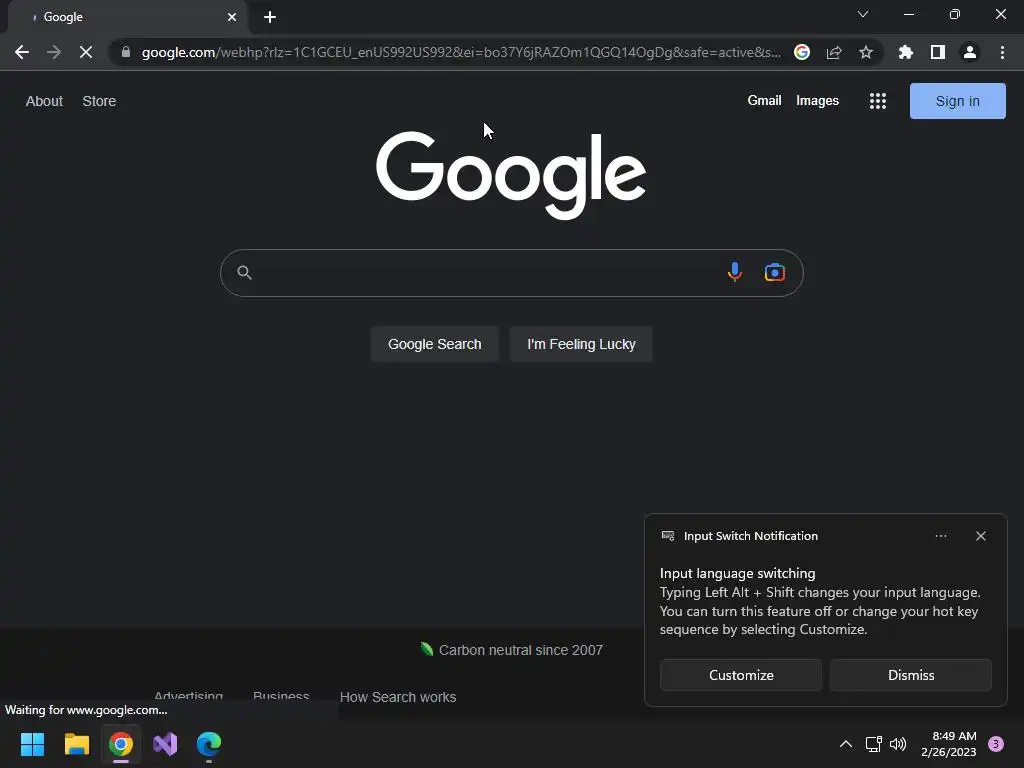Close the Input Switch Notification
This screenshot has width=1024, height=768.
pos(980,536)
